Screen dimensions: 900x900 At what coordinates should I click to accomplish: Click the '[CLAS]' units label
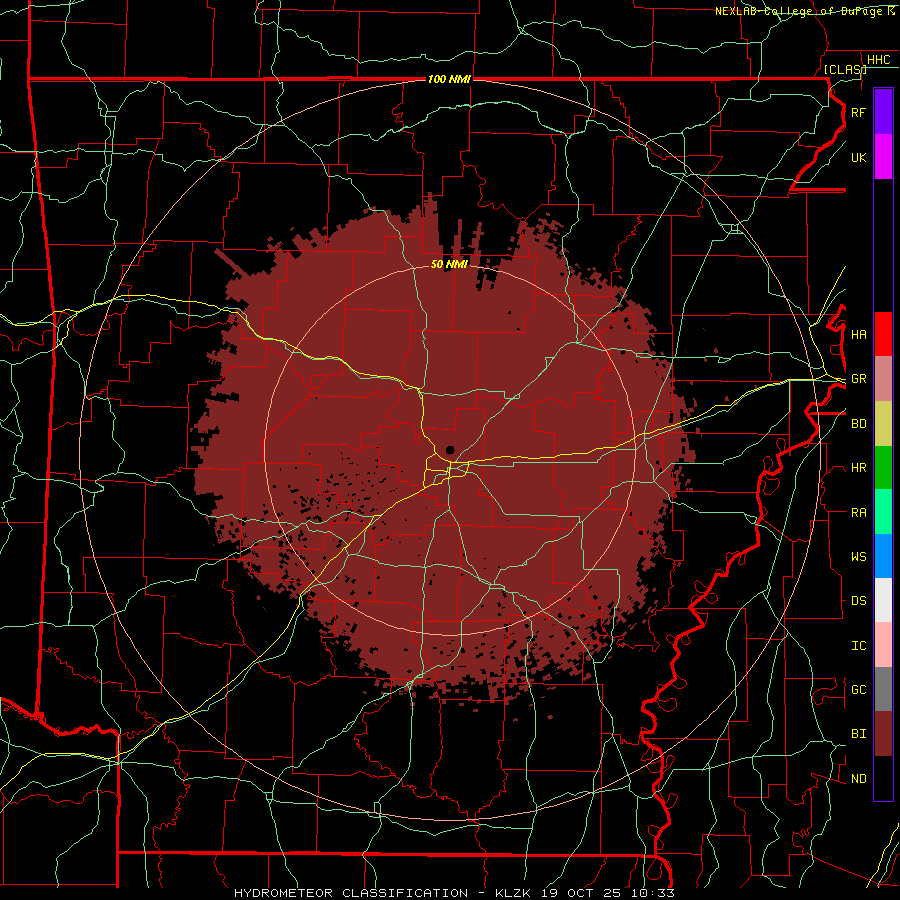(844, 69)
